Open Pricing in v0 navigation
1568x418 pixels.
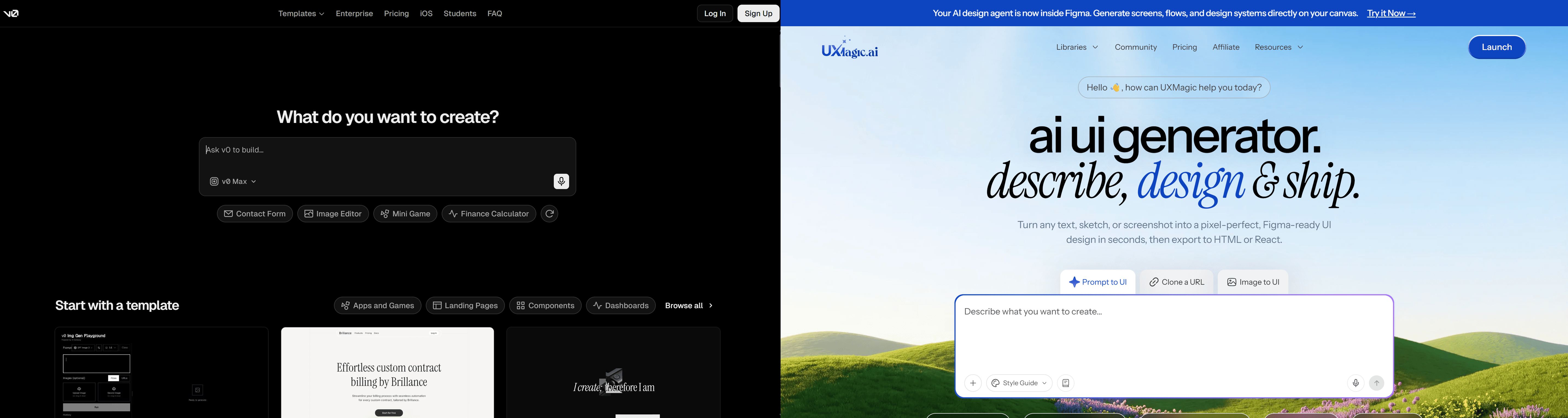(x=396, y=13)
